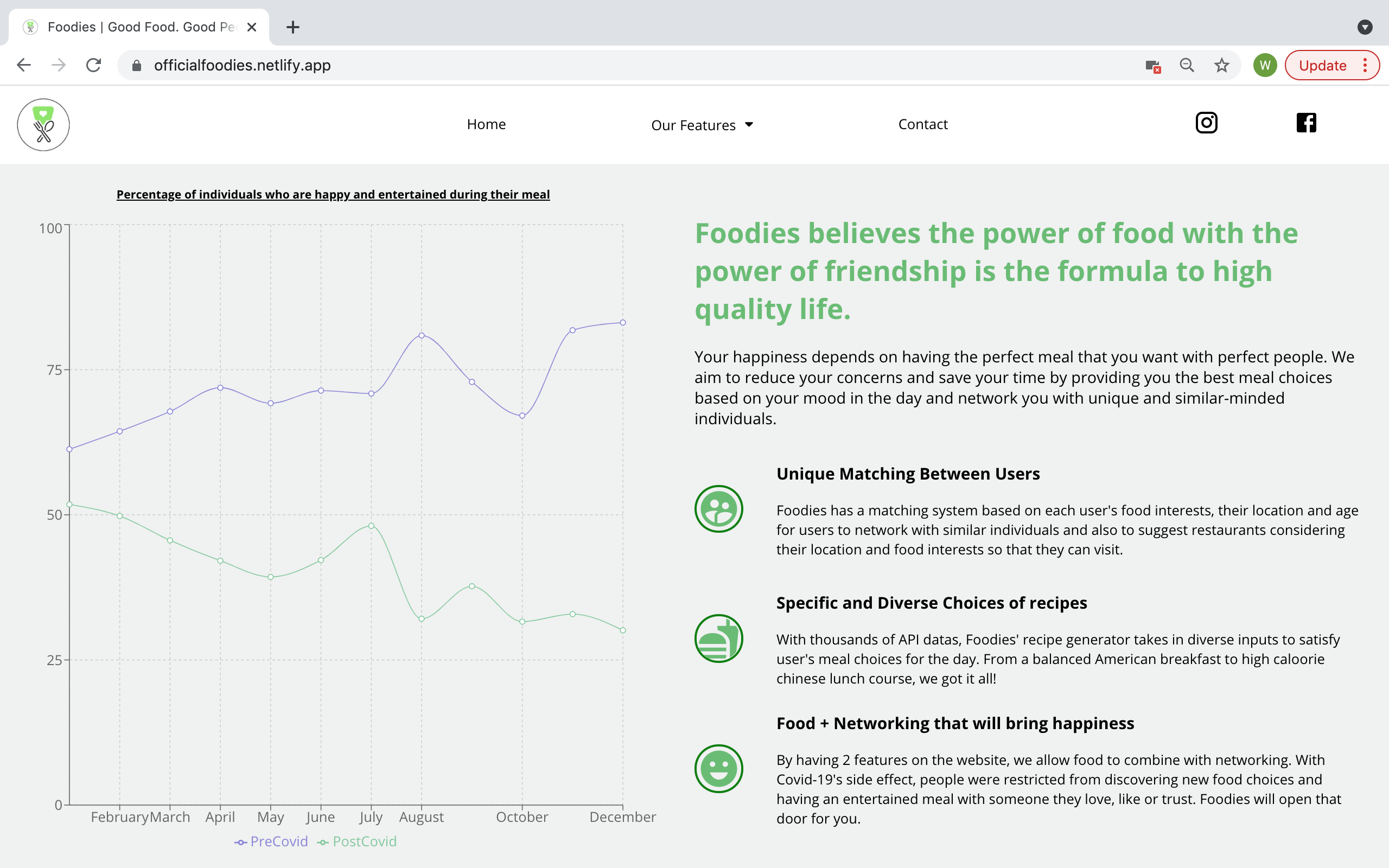Viewport: 1389px width, 868px height.
Task: Open the Facebook icon link
Action: [x=1306, y=123]
